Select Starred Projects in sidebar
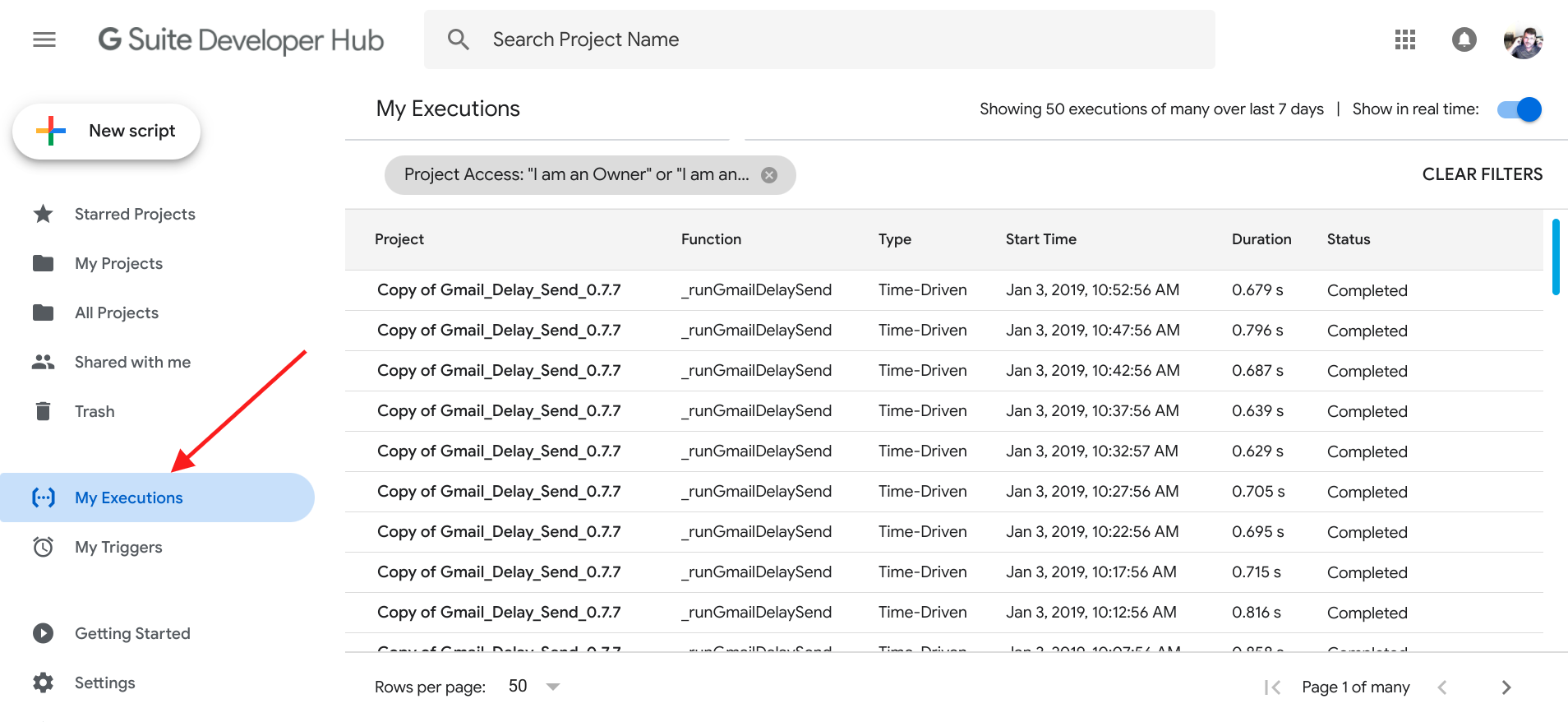Viewport: 1568px width, 722px height. (135, 214)
